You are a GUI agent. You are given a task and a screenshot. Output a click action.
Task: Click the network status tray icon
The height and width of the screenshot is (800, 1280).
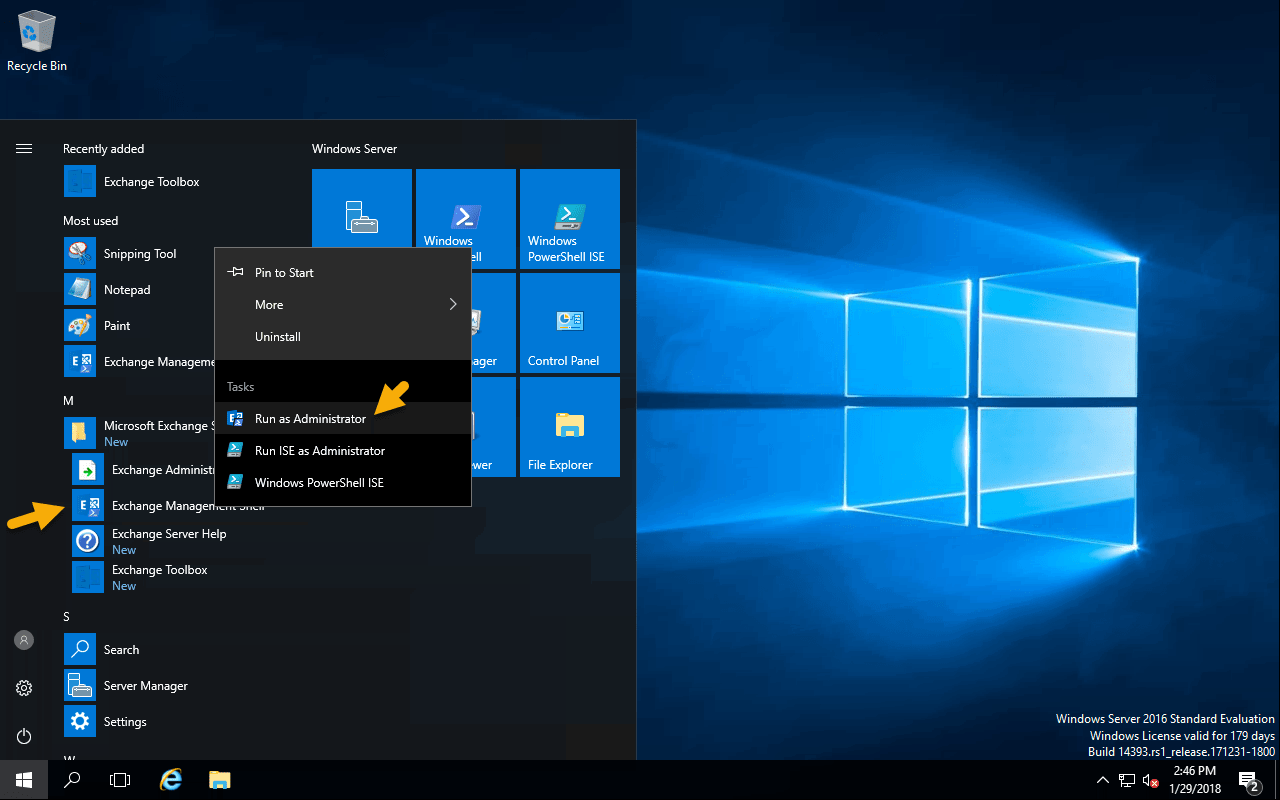pyautogui.click(x=1127, y=780)
